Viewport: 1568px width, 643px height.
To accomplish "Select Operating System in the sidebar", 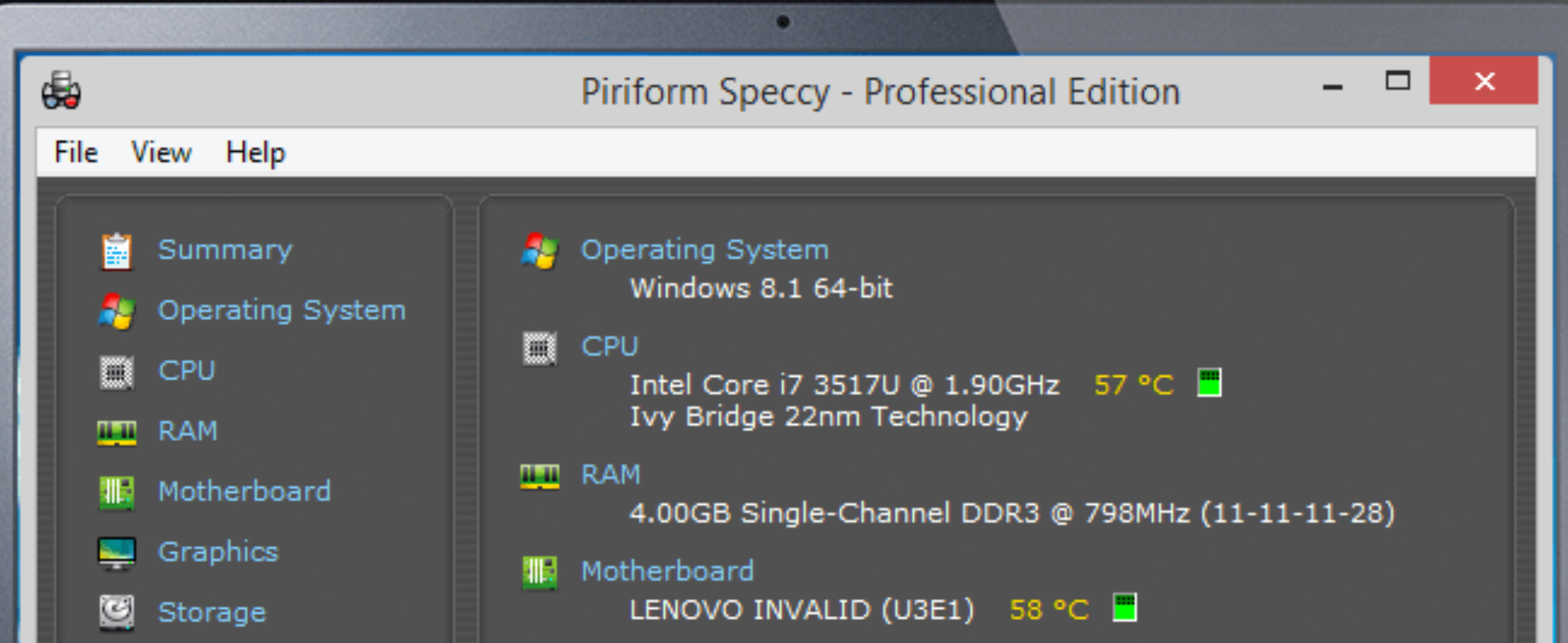I will pos(281,310).
